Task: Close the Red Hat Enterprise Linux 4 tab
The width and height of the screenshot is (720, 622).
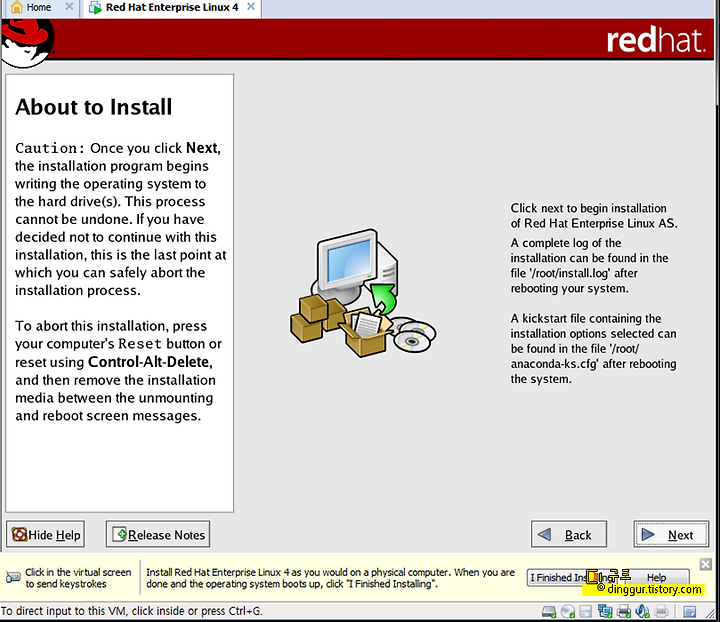Action: point(251,7)
